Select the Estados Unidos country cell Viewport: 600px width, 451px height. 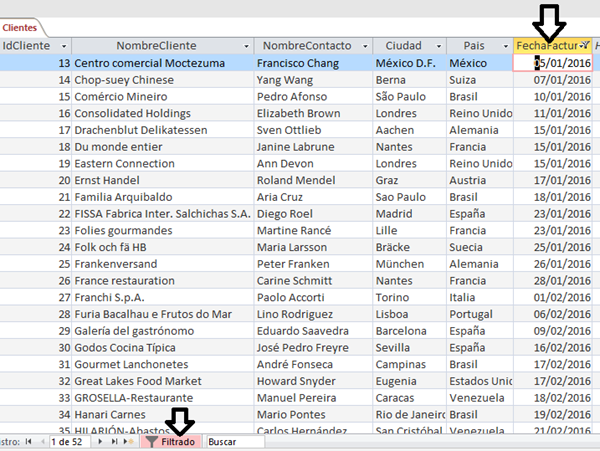point(480,379)
